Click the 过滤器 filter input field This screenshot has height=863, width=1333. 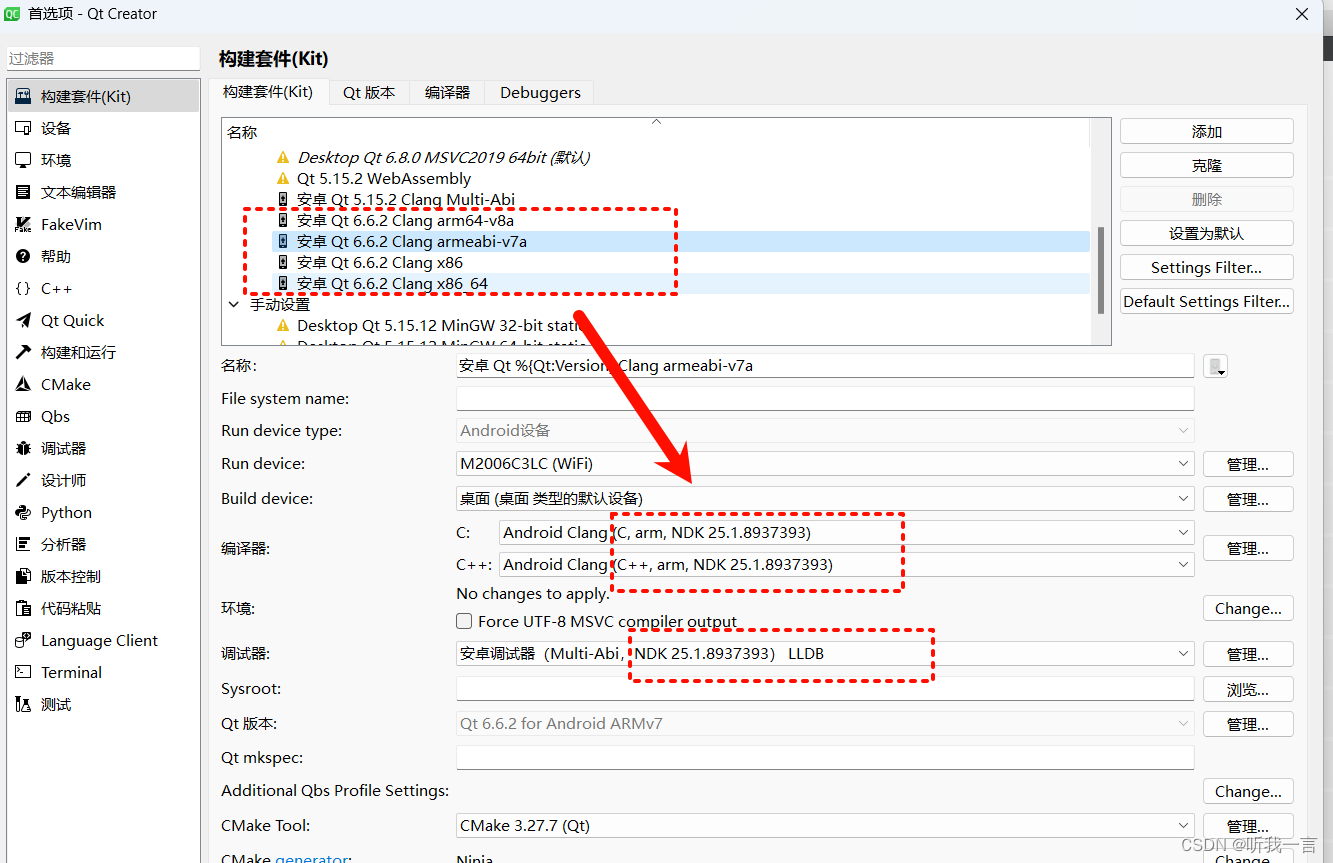click(x=103, y=59)
